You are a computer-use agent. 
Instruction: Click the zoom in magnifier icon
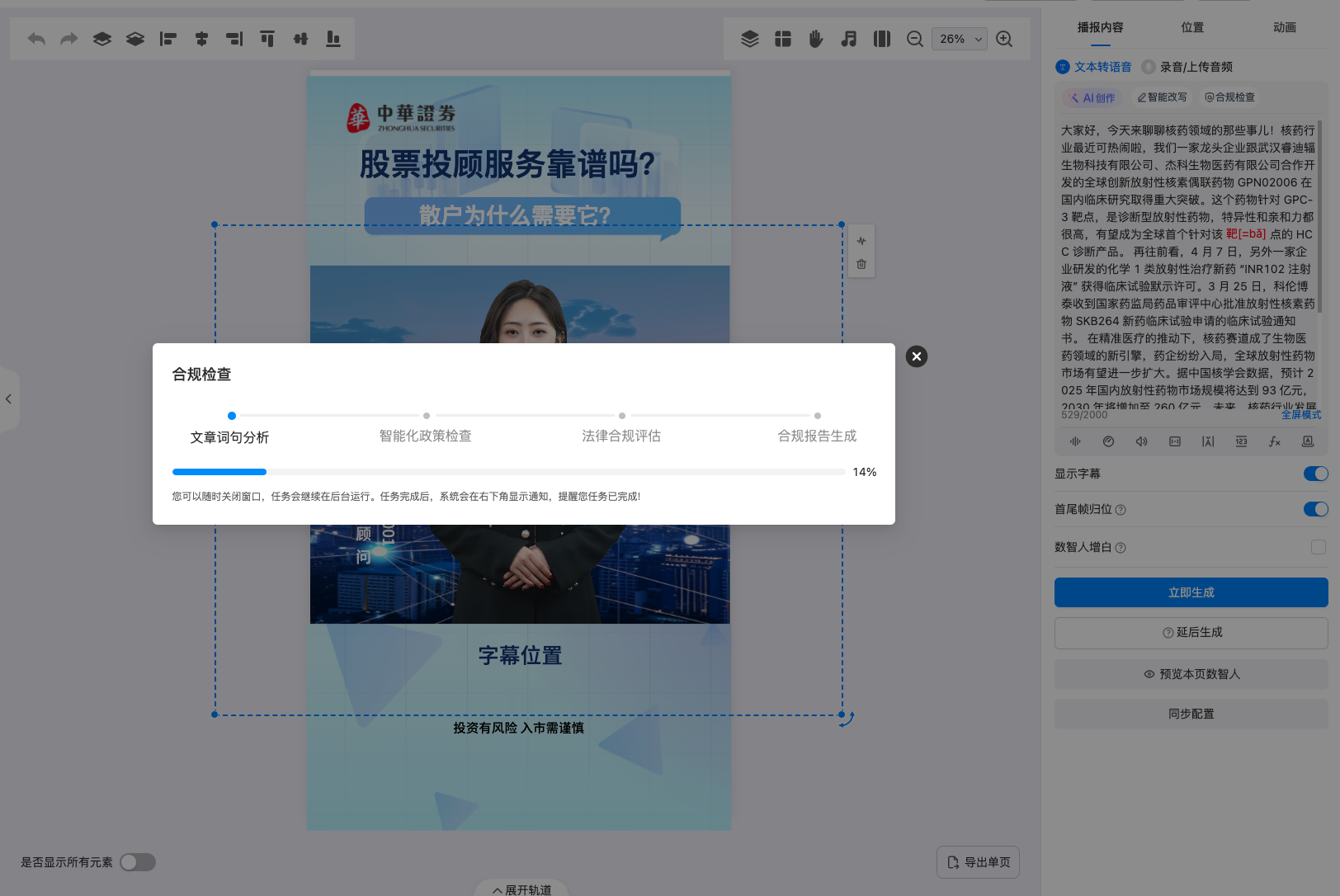coord(1004,39)
